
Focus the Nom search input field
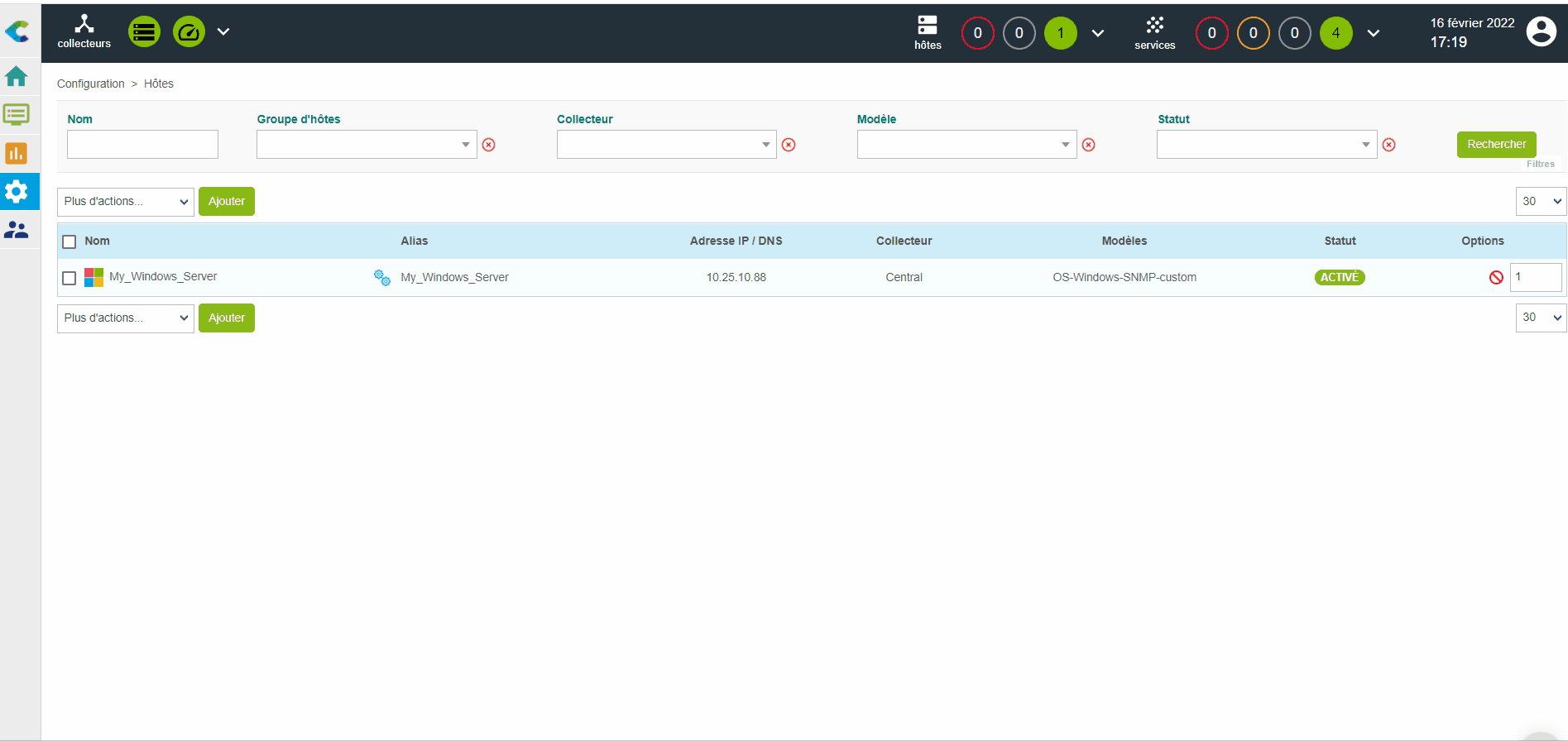[142, 145]
